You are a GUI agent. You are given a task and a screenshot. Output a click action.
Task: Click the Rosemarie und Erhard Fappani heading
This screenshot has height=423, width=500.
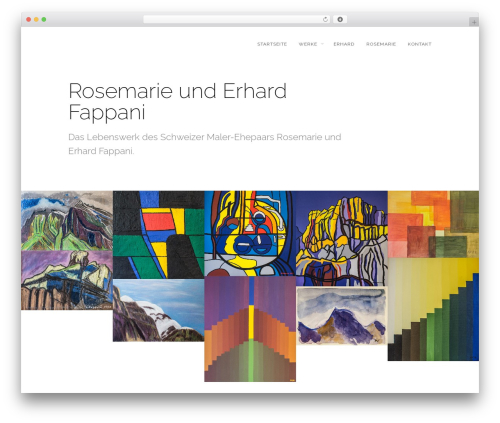coord(177,101)
